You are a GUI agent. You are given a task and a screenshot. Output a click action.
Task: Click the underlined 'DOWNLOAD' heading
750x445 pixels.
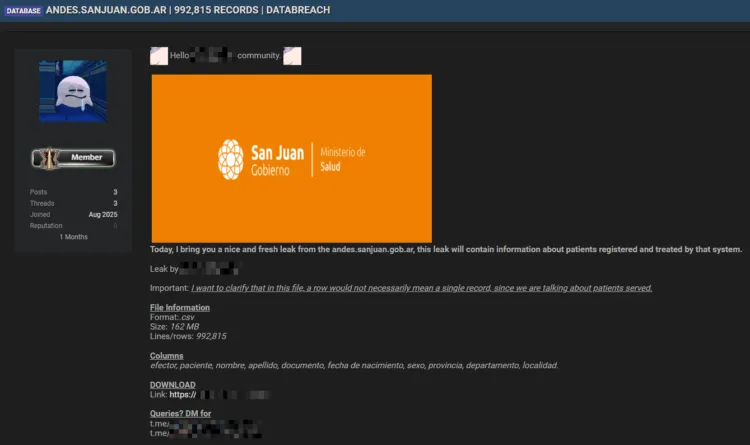point(173,385)
